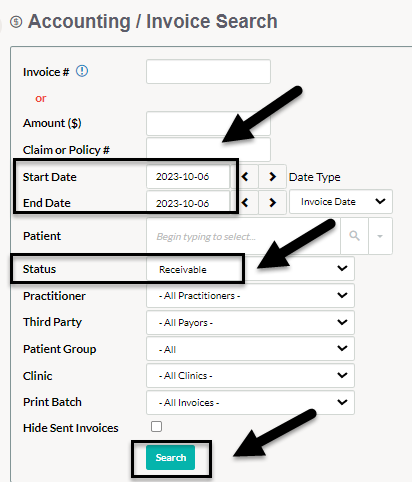Viewport: 412px width, 482px height.
Task: Open the Patient Group dropdown
Action: click(x=250, y=349)
